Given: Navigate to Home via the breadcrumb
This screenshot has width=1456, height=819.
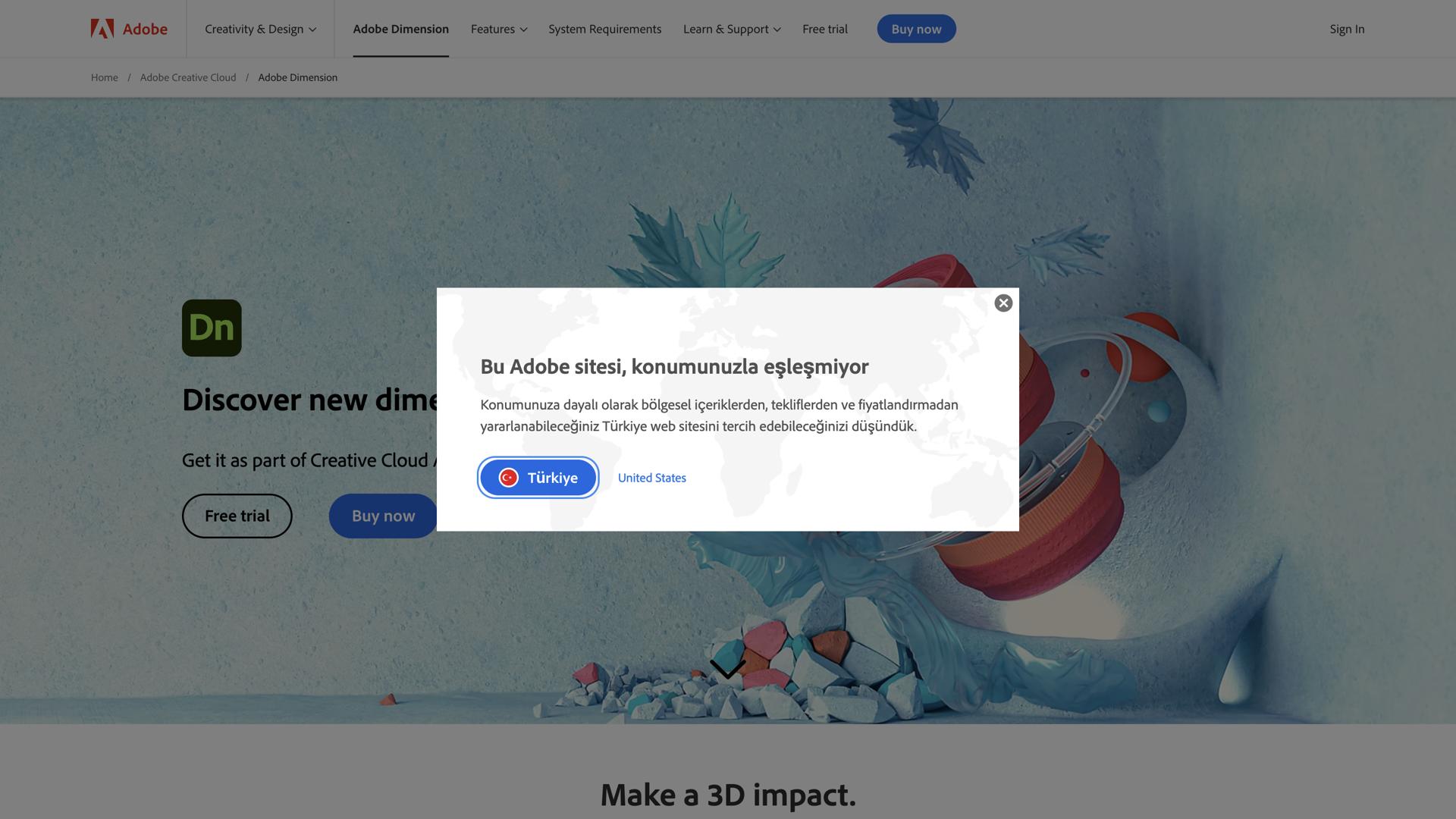Looking at the screenshot, I should pos(104,77).
